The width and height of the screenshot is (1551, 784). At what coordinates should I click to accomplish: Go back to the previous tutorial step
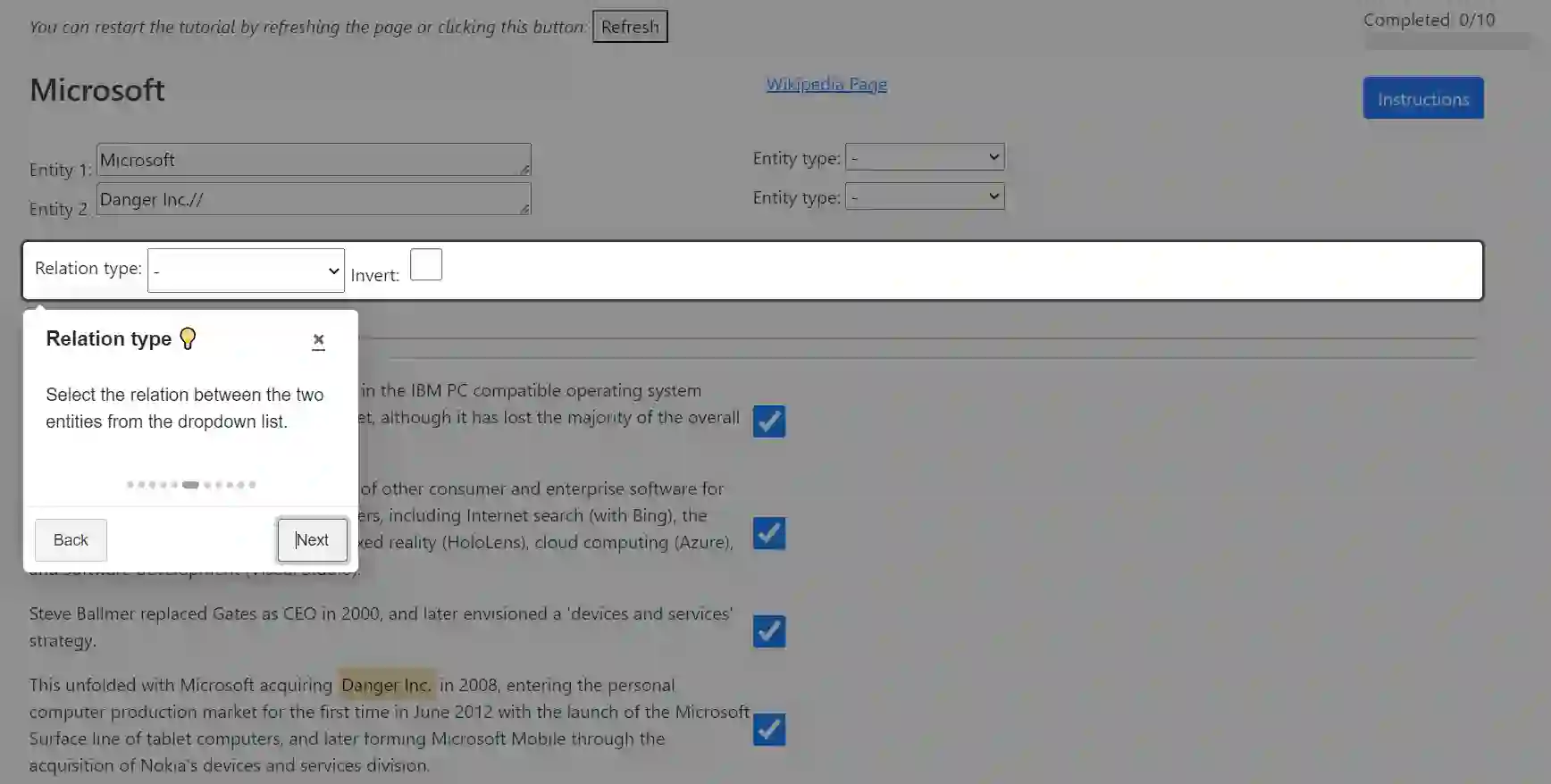(x=71, y=540)
